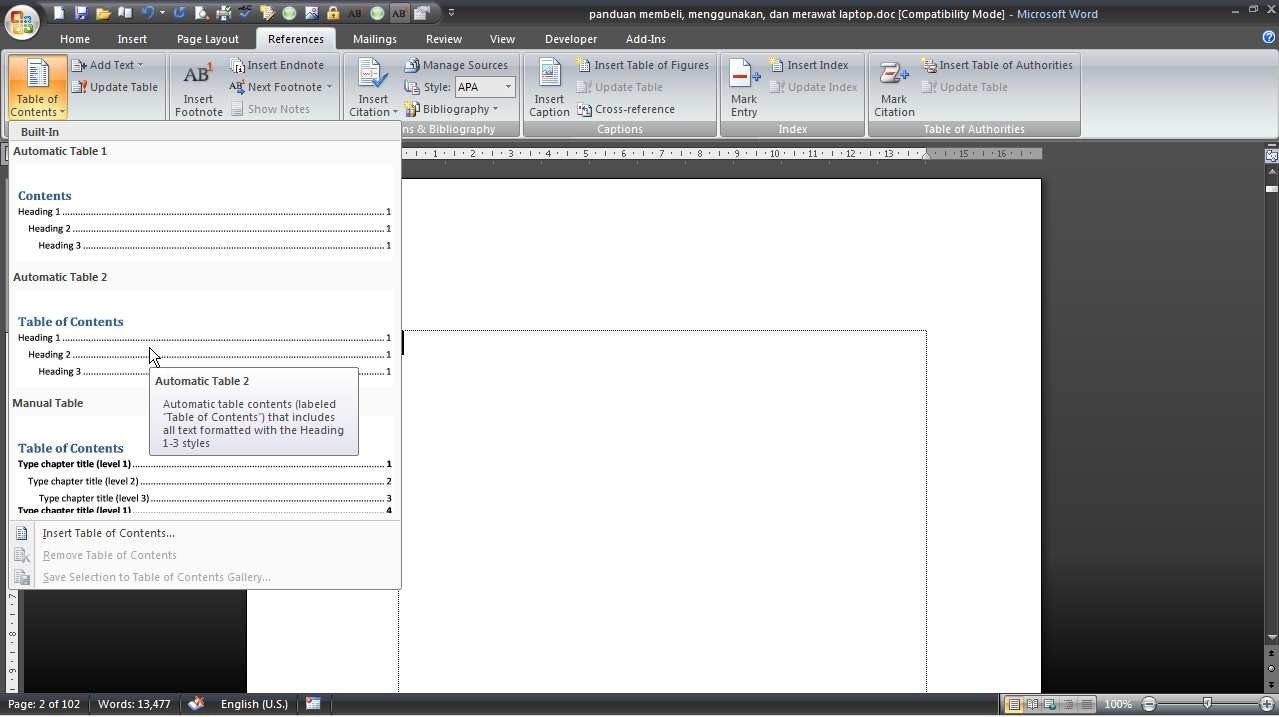Screen dimensions: 1279x717
Task: Click English (U.S.) language indicator
Action: [254, 704]
